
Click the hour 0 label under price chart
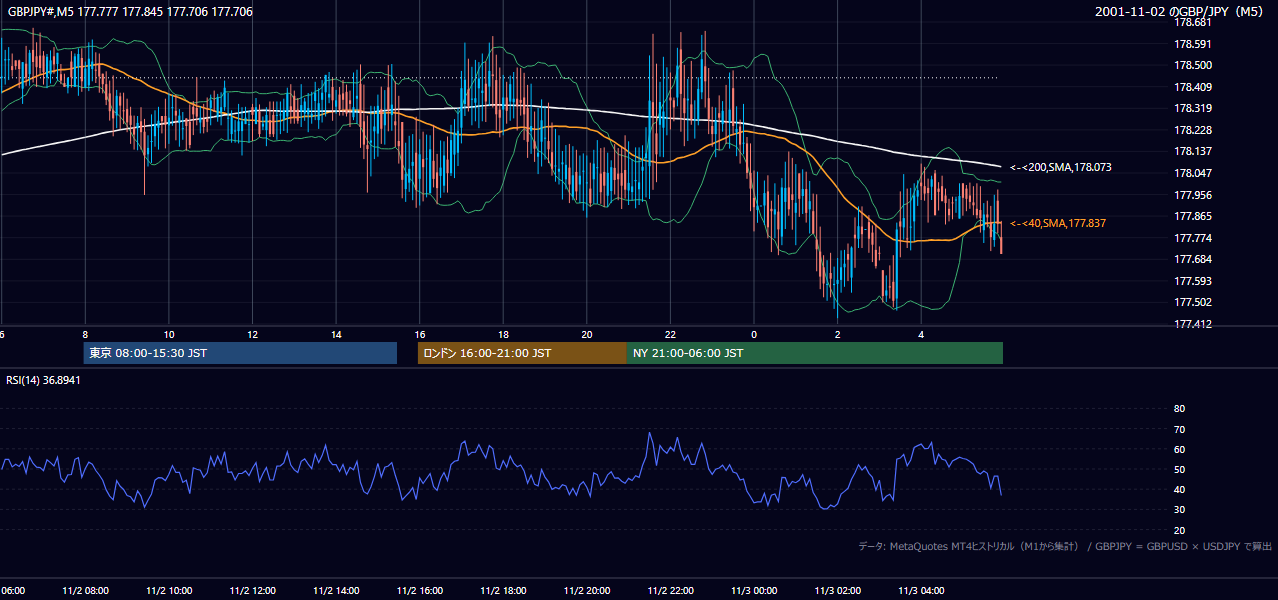point(754,334)
